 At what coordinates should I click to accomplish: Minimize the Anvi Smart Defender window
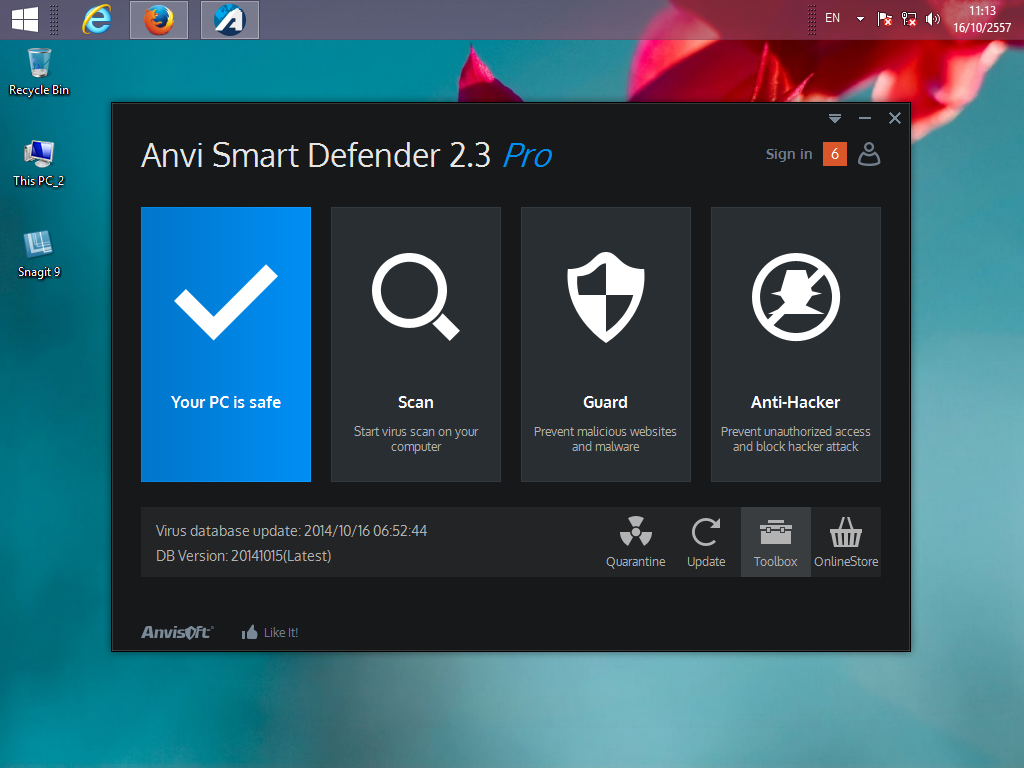[865, 118]
